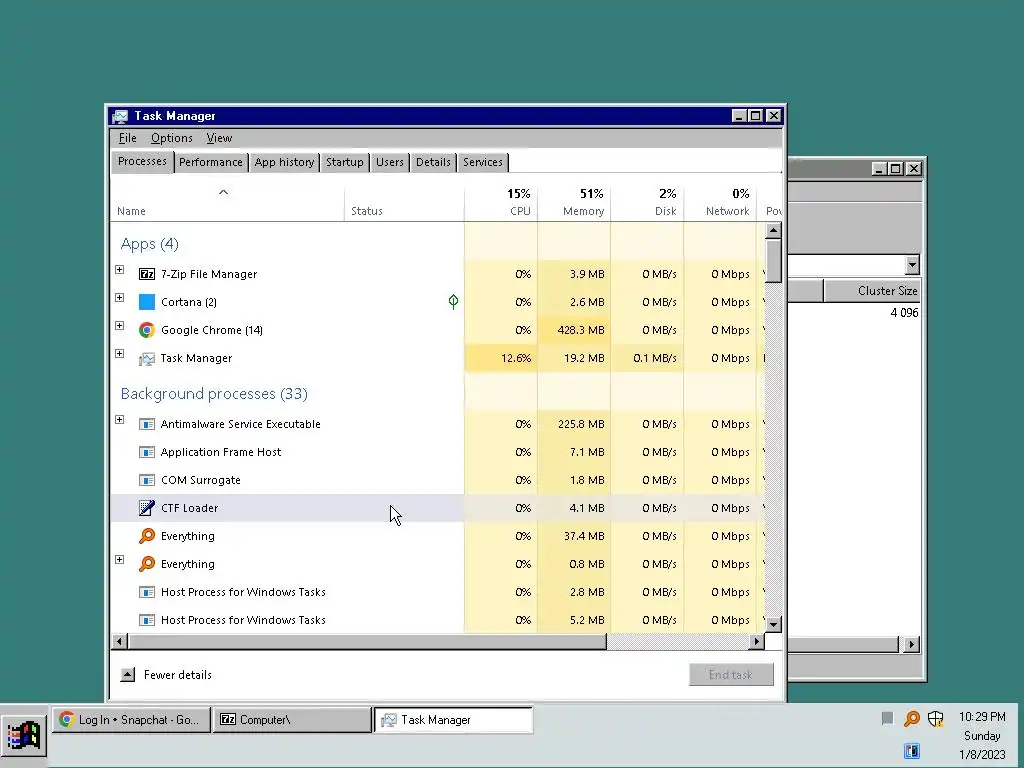Click the Everything search tray icon
Viewport: 1024px width, 768px height.
pos(912,719)
